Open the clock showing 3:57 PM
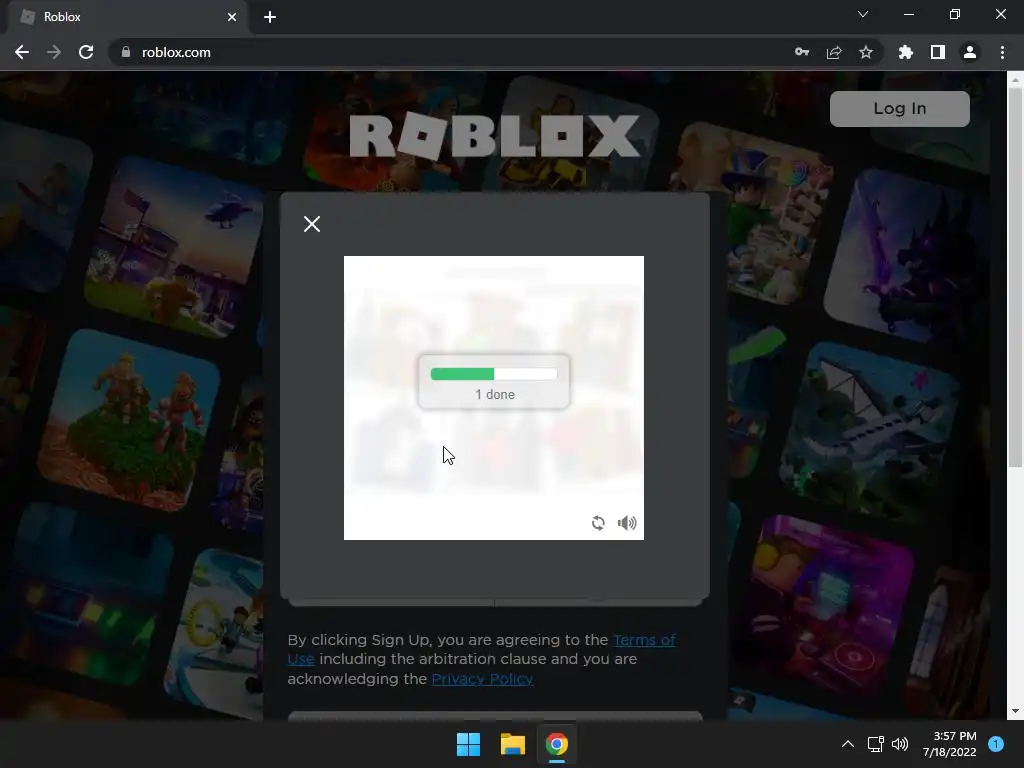 (x=949, y=744)
